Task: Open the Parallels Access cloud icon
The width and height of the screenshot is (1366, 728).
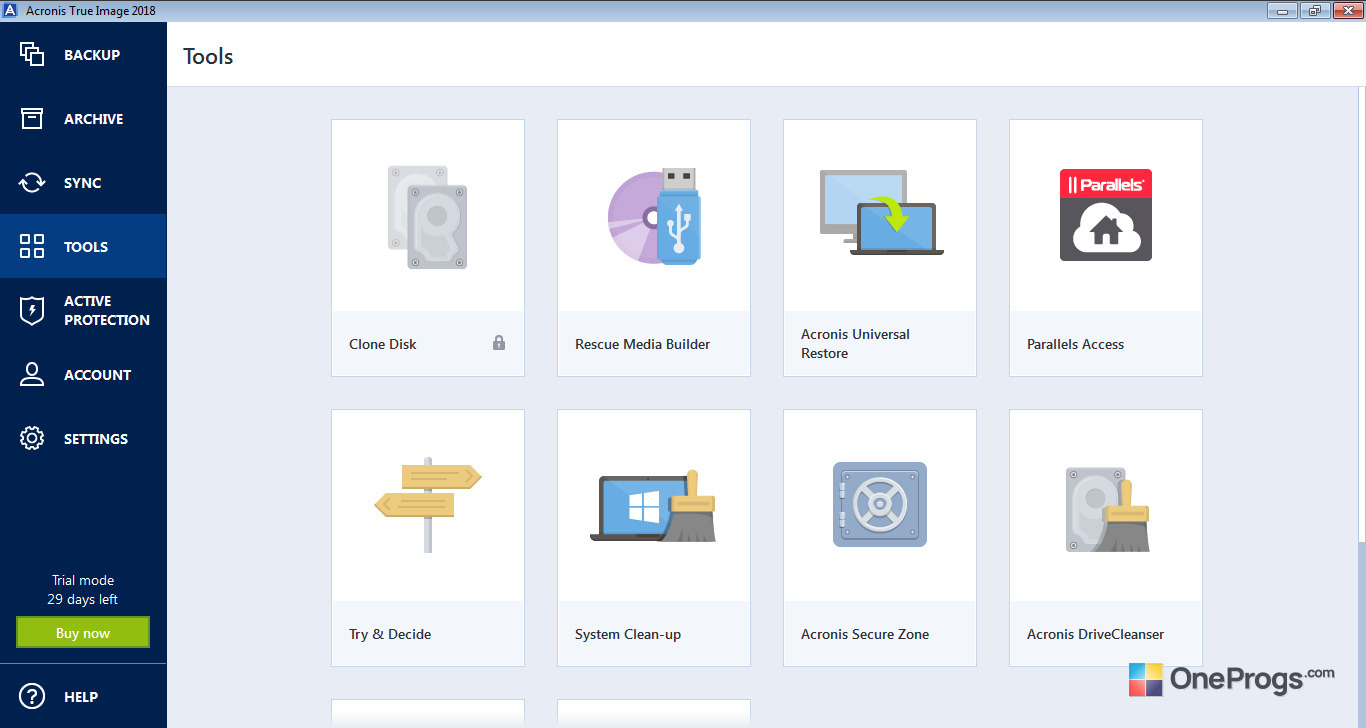Action: coord(1106,215)
